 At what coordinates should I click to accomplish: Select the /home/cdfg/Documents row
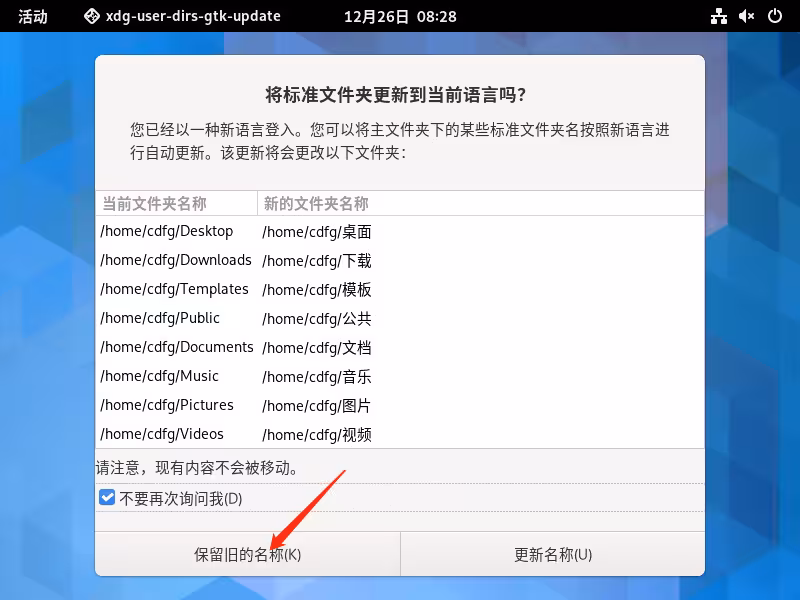click(400, 347)
